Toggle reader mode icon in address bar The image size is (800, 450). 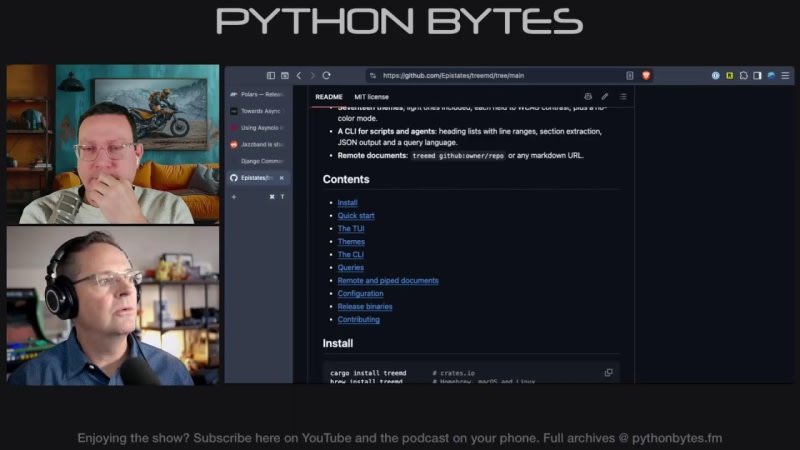tap(630, 76)
